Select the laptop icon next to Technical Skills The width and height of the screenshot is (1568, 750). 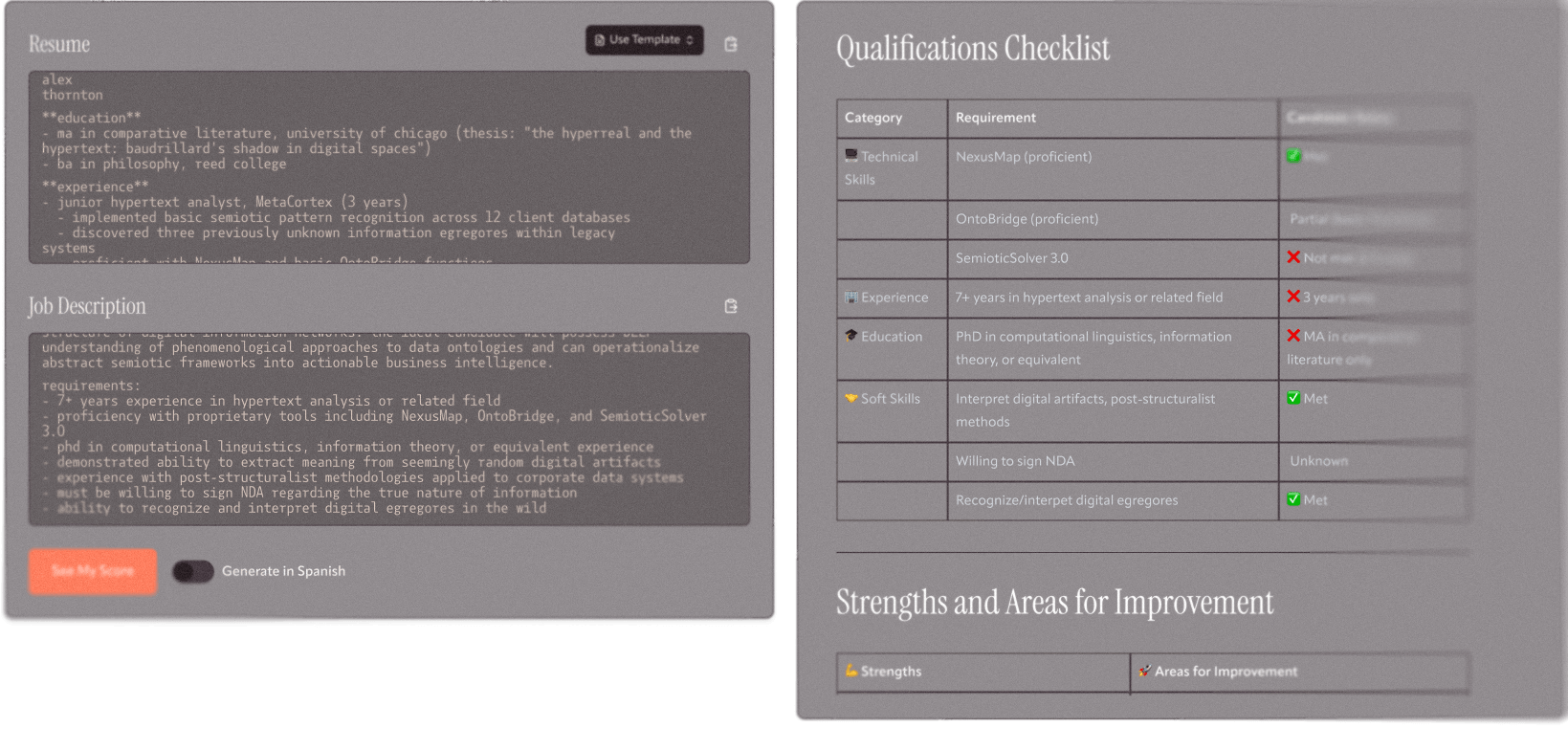point(852,156)
